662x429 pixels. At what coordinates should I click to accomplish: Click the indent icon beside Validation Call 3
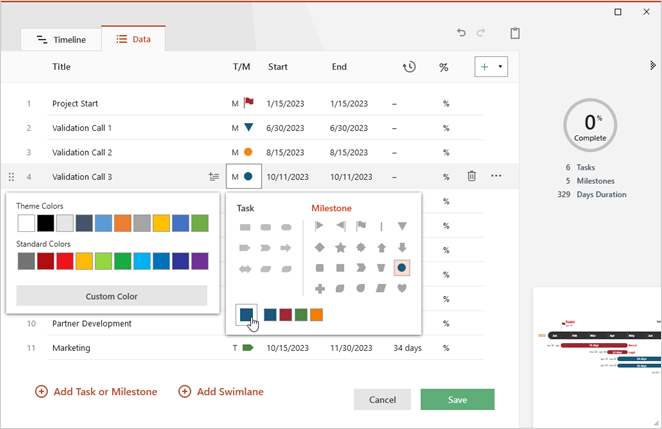click(x=214, y=176)
